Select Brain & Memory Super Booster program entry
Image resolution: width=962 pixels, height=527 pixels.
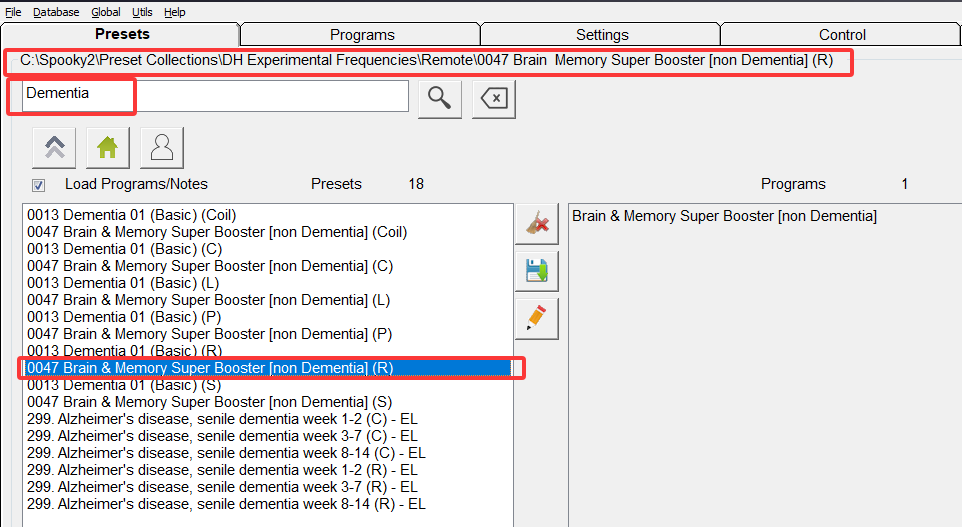tap(724, 216)
